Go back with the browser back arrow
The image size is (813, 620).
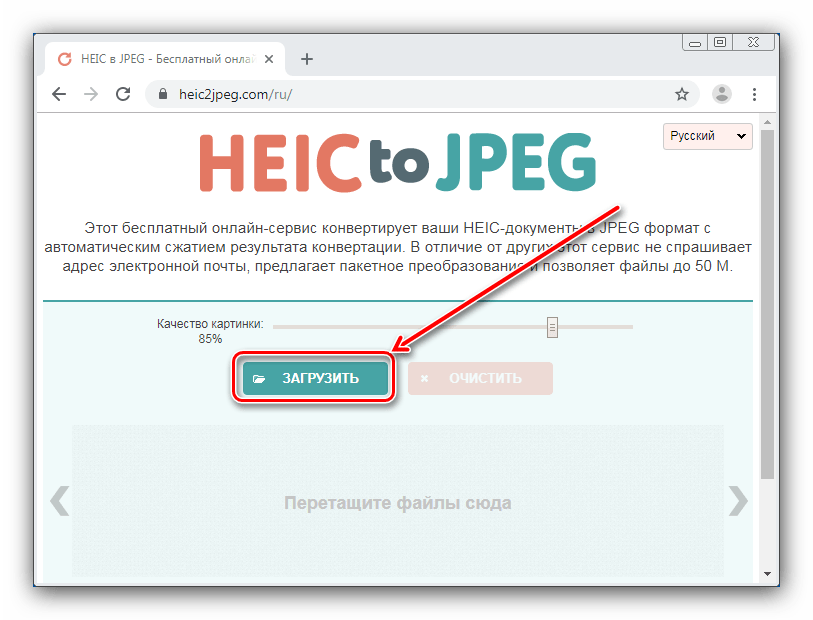coord(59,94)
